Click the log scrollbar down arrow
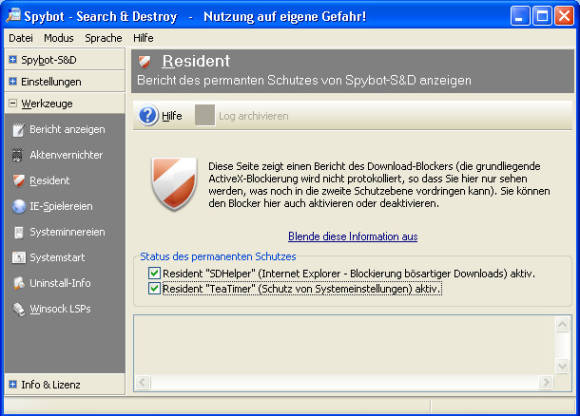Image resolution: width=580 pixels, height=416 pixels. (x=563, y=366)
